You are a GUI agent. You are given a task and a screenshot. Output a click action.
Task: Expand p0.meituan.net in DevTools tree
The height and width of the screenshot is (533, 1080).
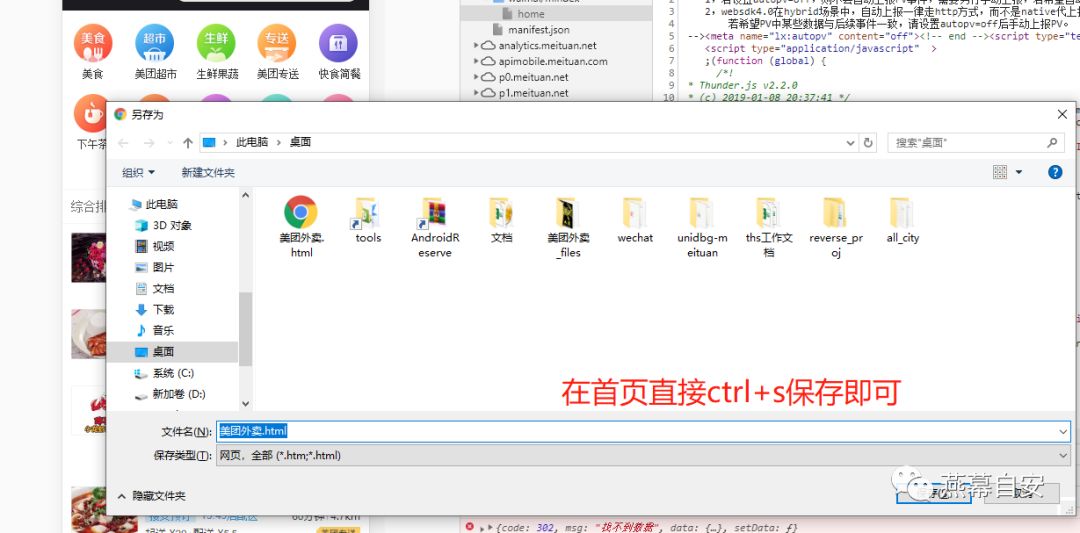476,77
